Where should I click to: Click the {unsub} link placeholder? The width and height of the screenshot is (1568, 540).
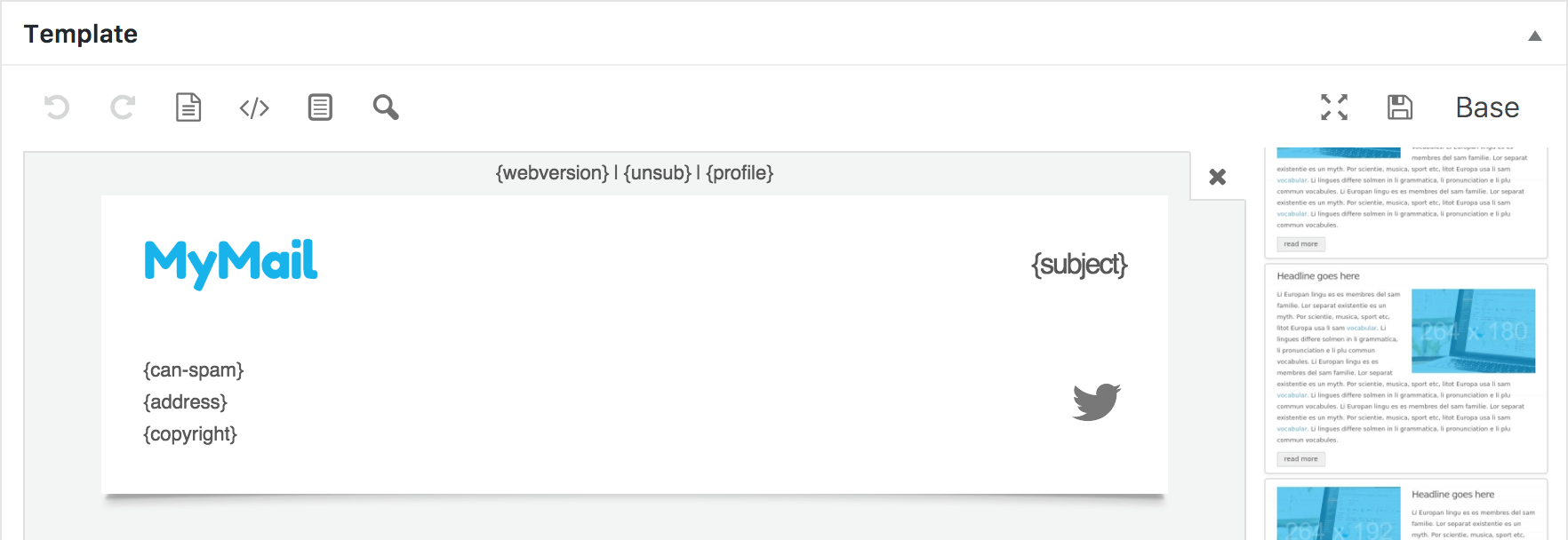[658, 172]
